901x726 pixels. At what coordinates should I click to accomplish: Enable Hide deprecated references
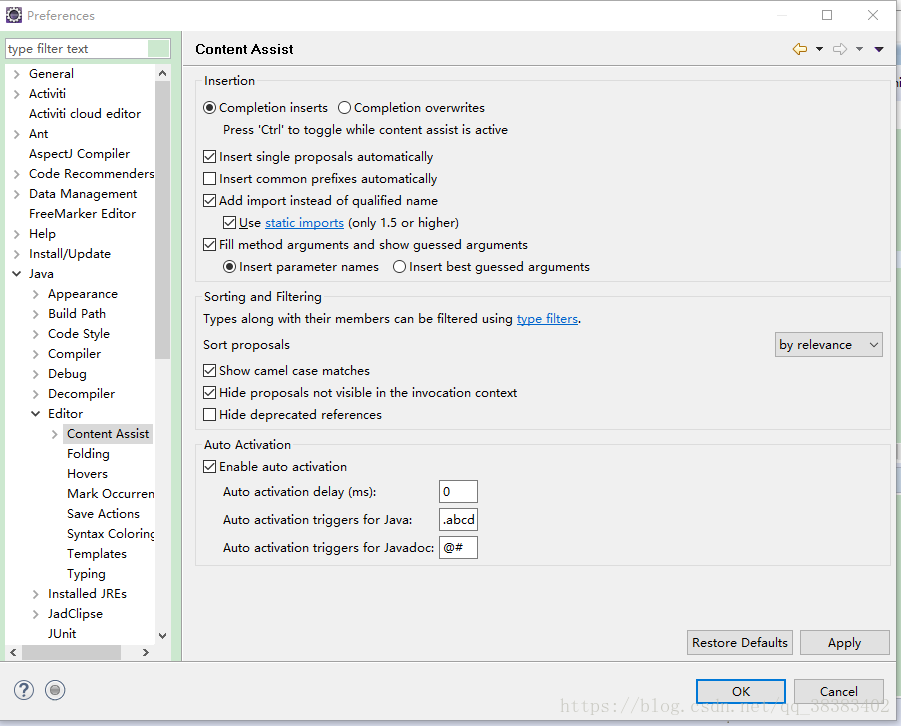click(x=210, y=414)
